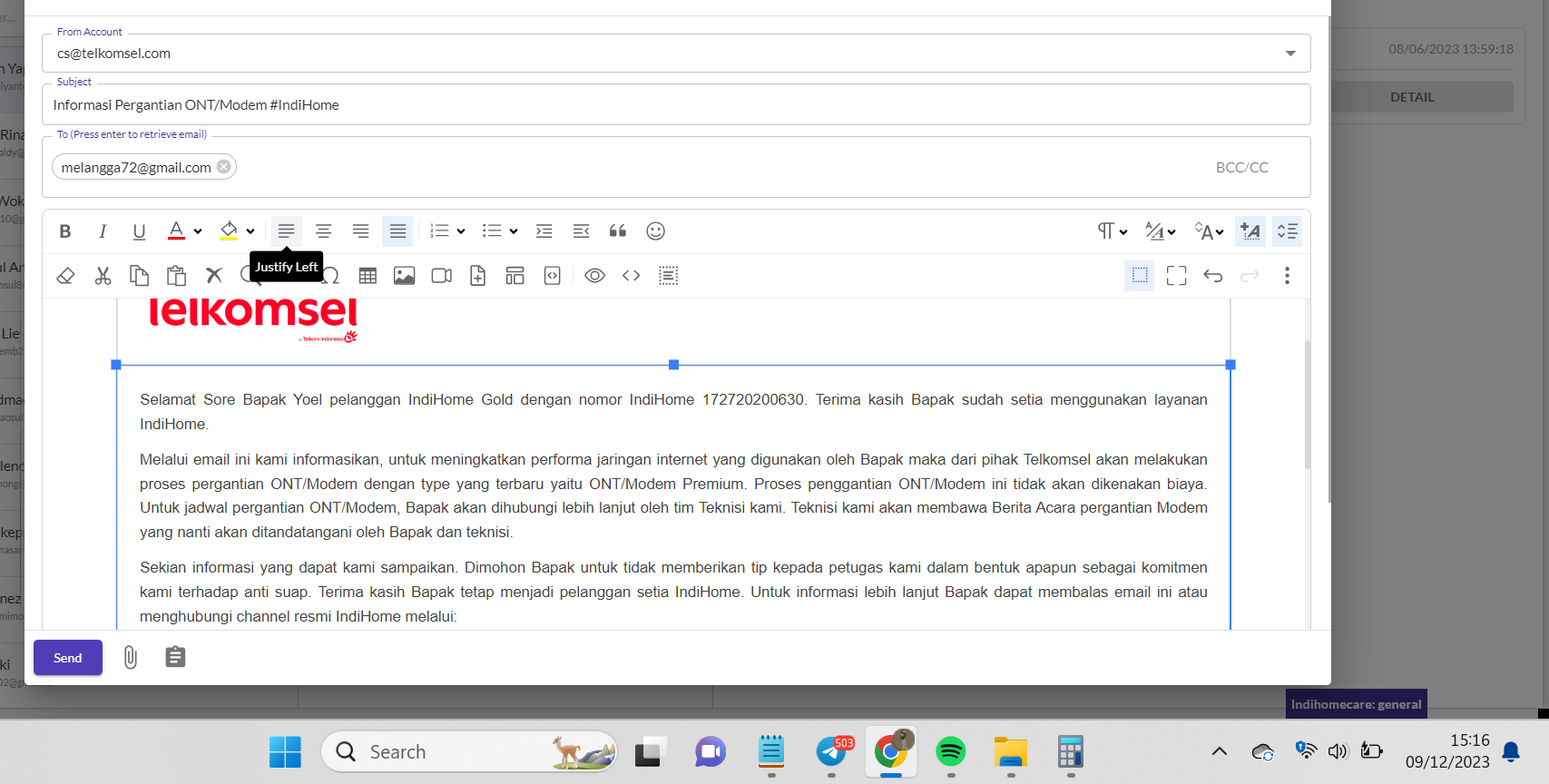Attach a file with the paperclip icon
Viewport: 1549px width, 784px height.
131,658
